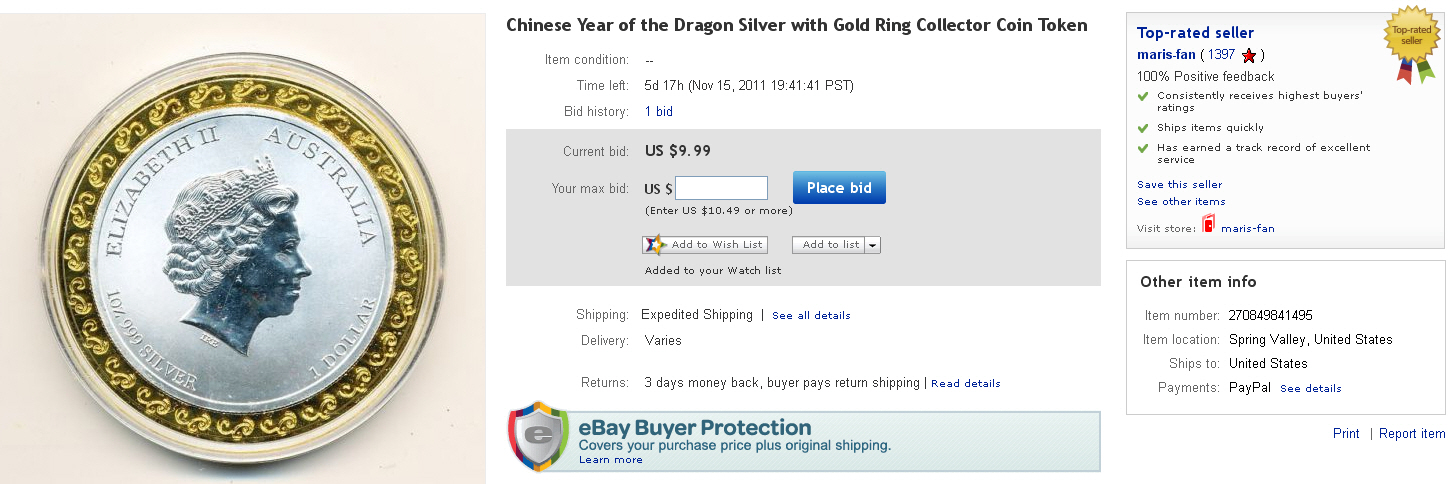Open See all details shipping link
Screen dimensions: 1456x484
pyautogui.click(x=811, y=316)
